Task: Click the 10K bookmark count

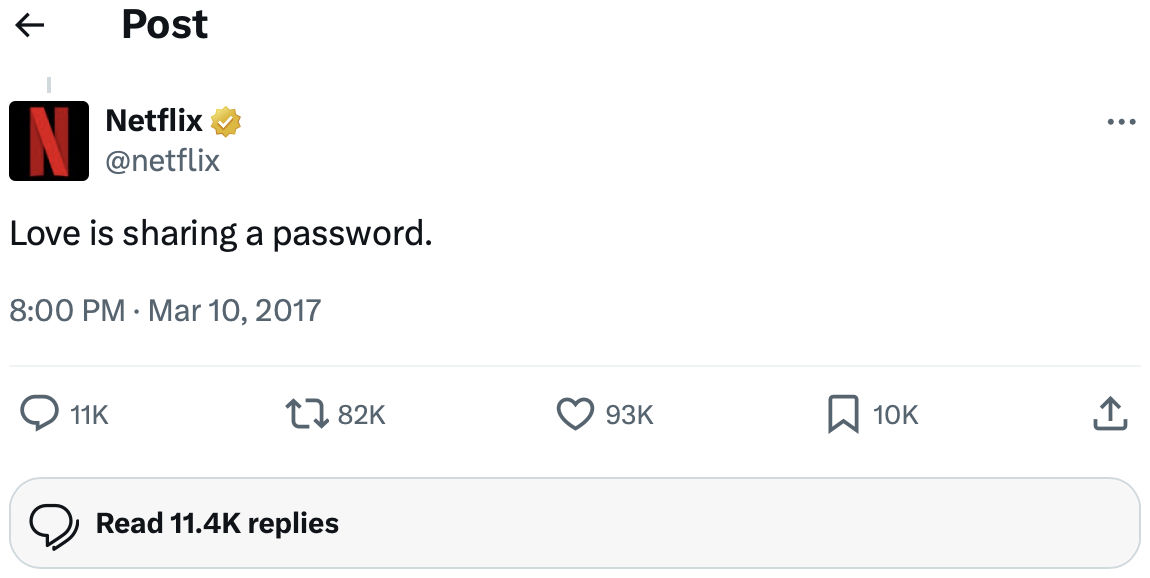Action: pos(895,413)
